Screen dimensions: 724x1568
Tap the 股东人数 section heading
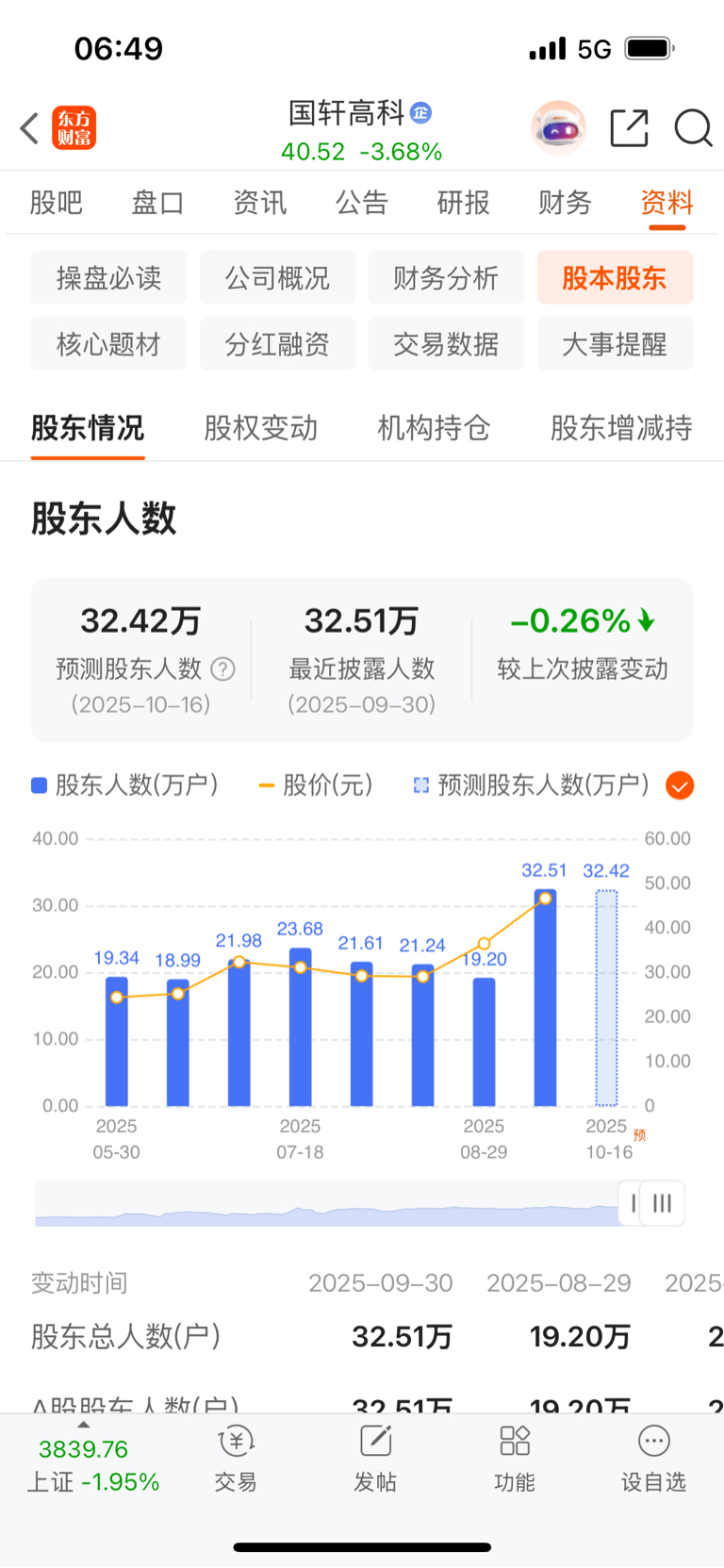pyautogui.click(x=104, y=519)
